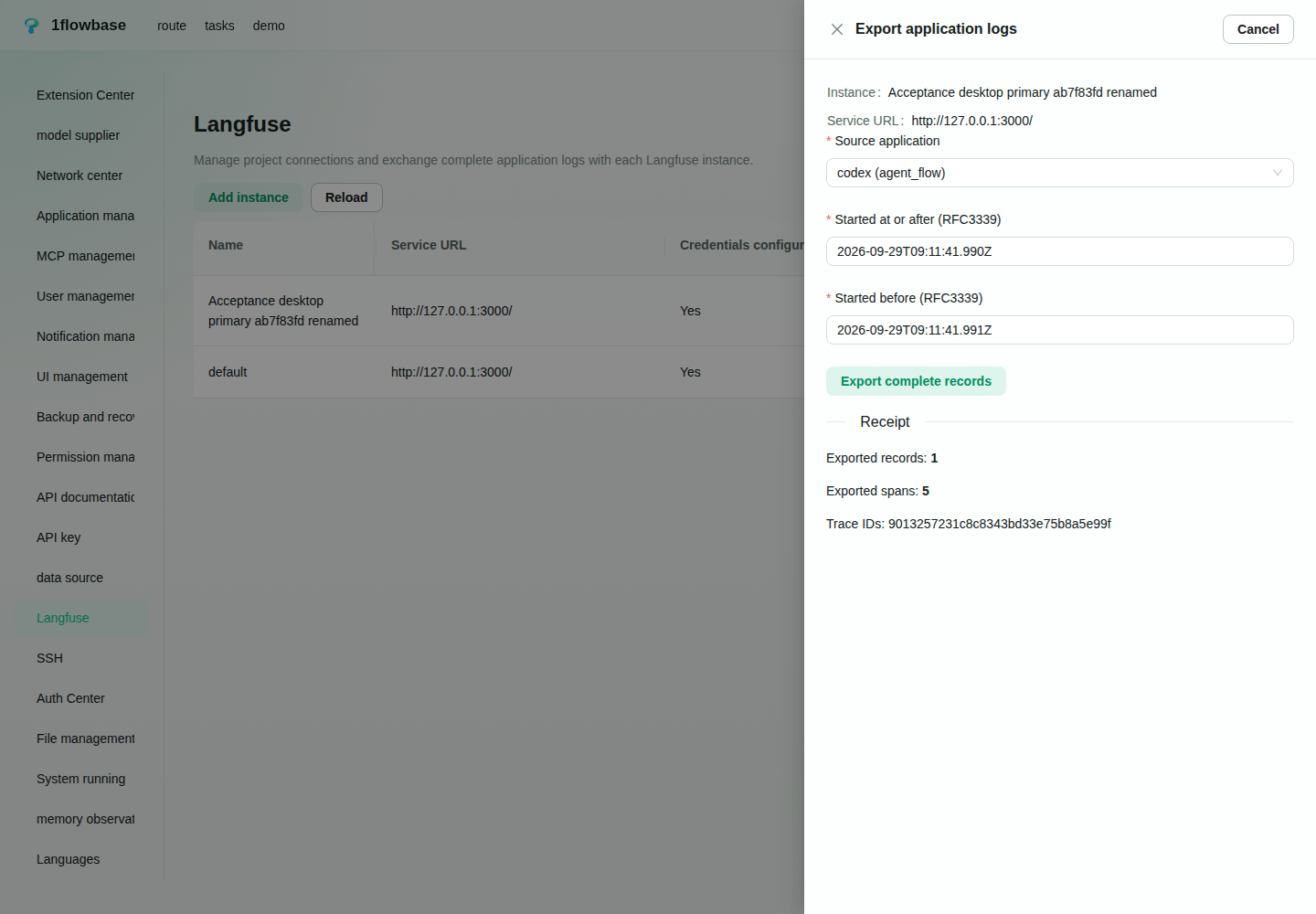Click the Exported records receipt line
Screen dimensions: 1316x914
(x=882, y=458)
